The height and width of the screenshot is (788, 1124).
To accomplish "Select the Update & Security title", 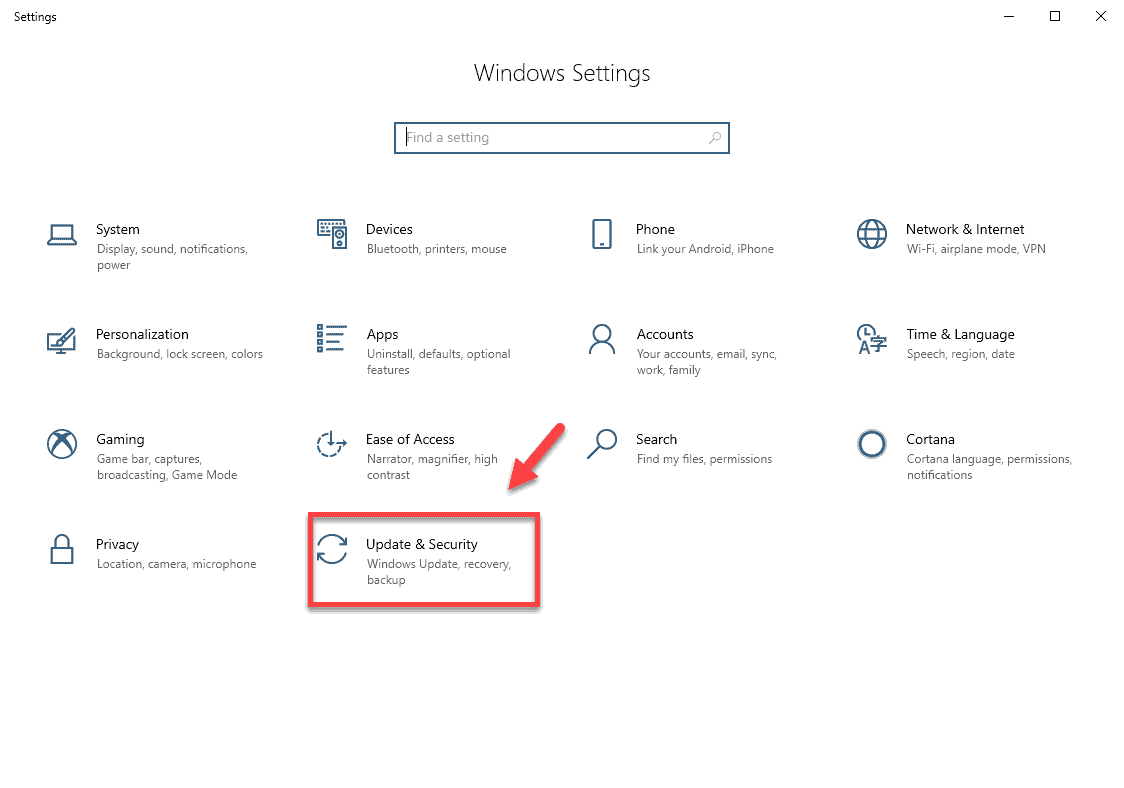I will (x=422, y=544).
